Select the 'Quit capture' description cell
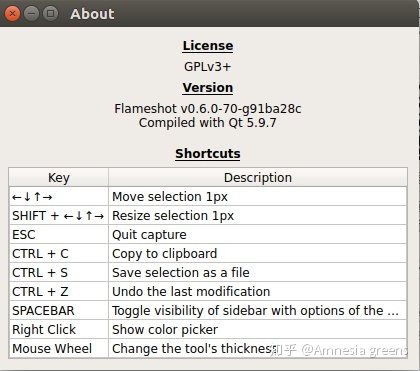 pos(258,234)
